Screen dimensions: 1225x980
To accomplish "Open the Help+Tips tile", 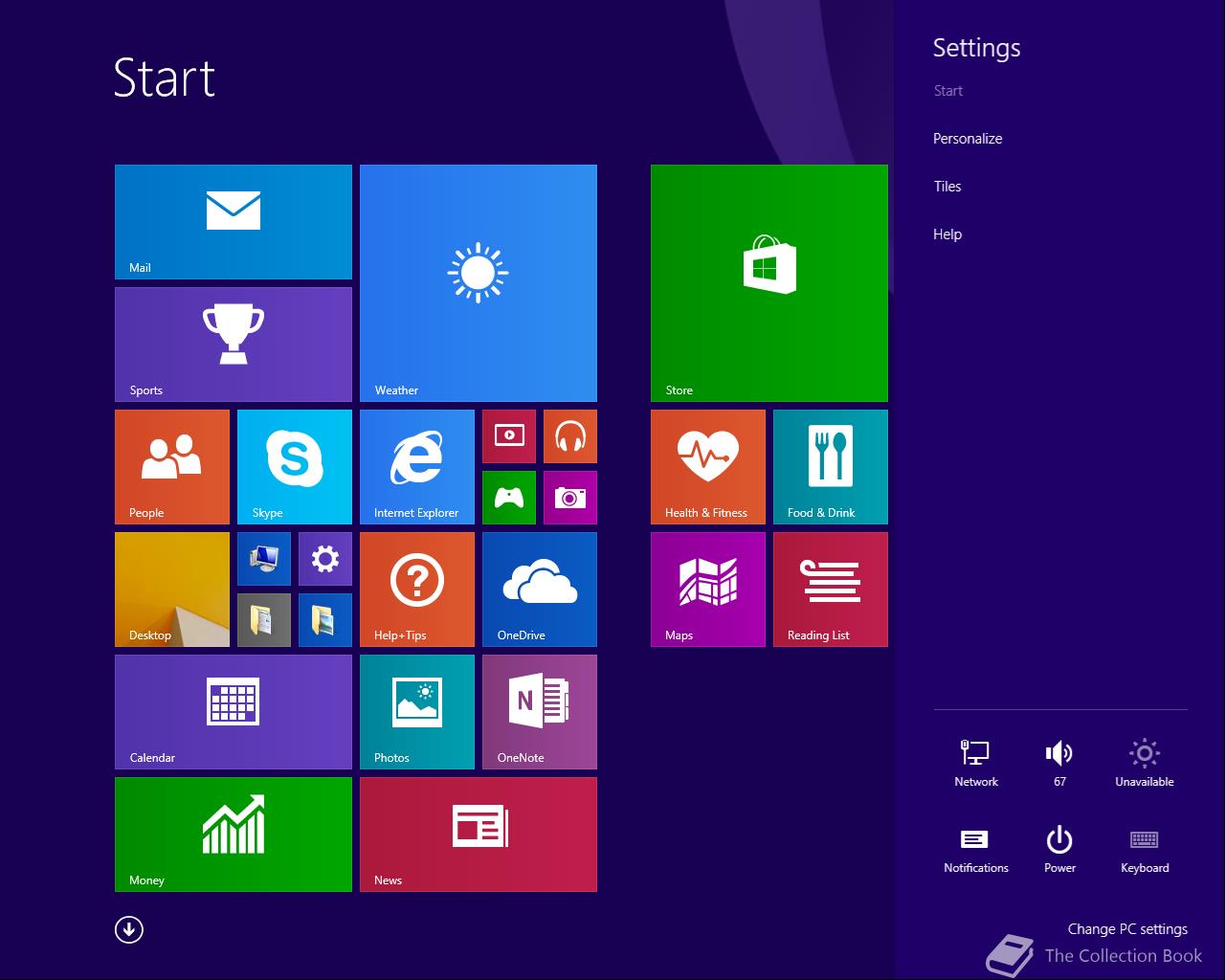I will click(417, 590).
